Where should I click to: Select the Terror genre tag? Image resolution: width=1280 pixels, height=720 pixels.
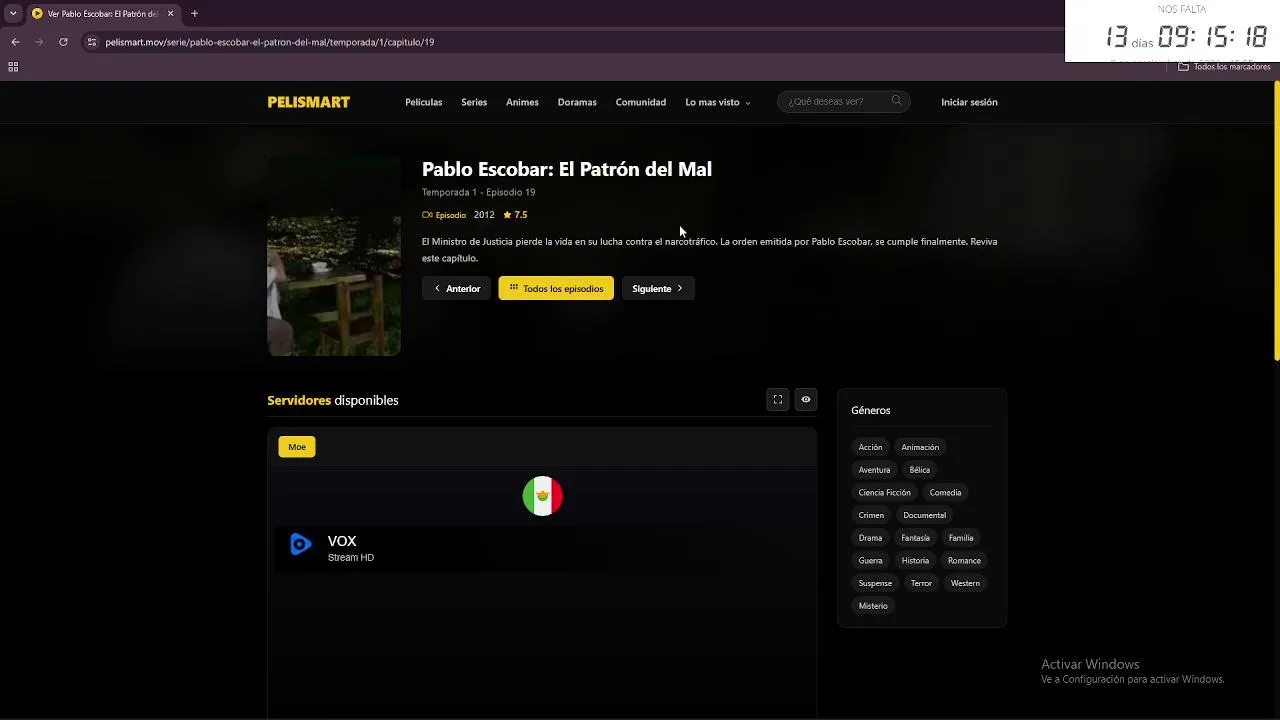pyautogui.click(x=921, y=584)
